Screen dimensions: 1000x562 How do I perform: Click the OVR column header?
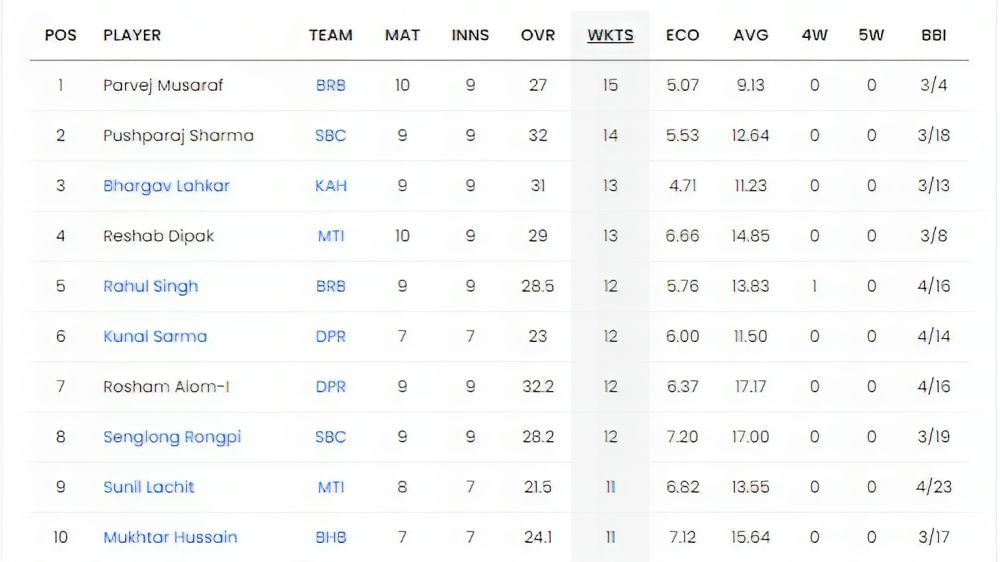click(x=538, y=35)
